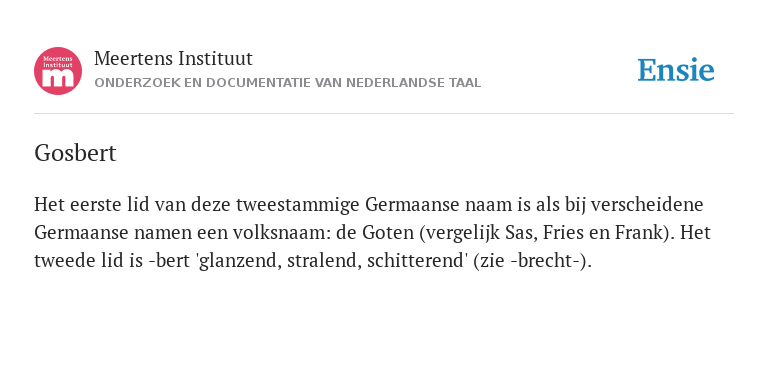Click the round Meertens Instituut logo
The width and height of the screenshot is (768, 384).
tap(58, 71)
